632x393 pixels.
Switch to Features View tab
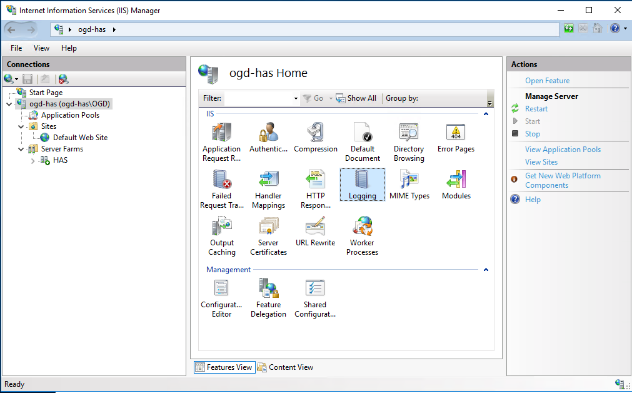pos(225,367)
